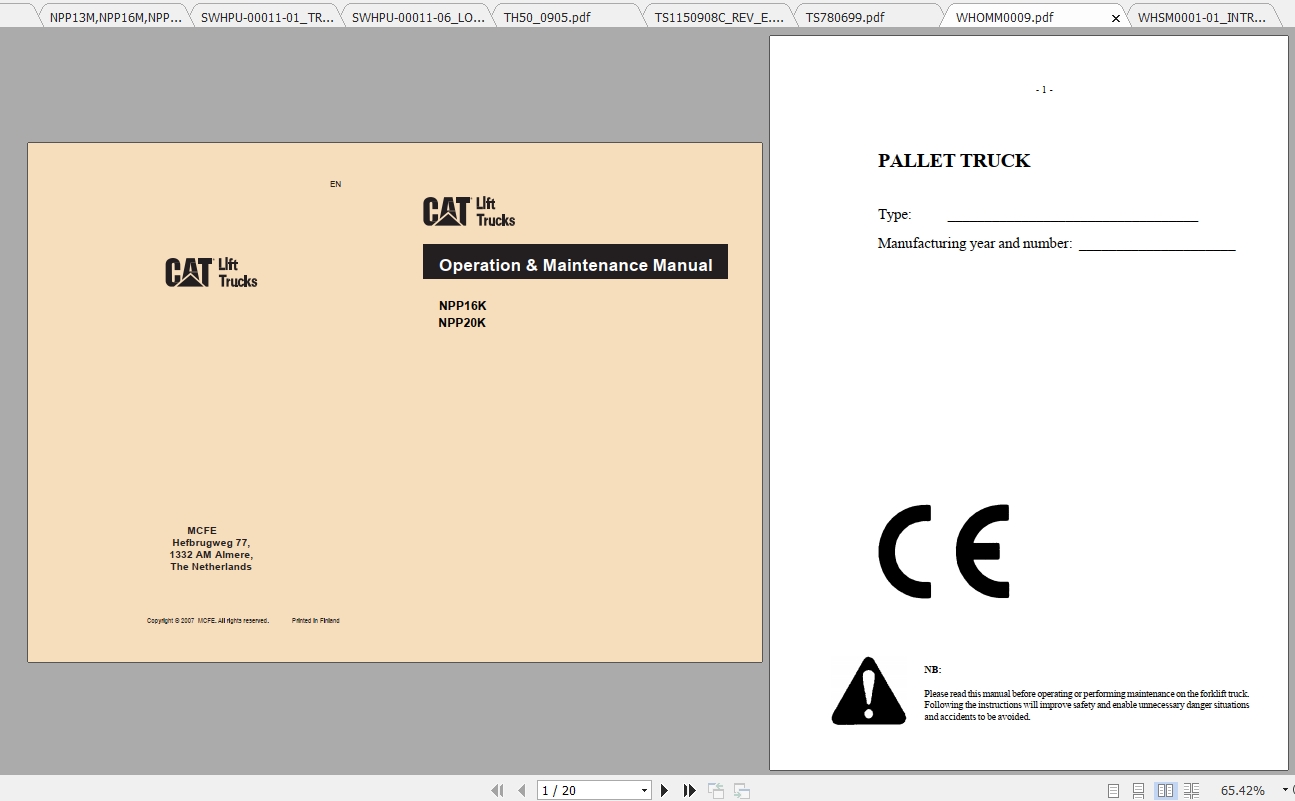Click the CAT Lift Trucks logo on back cover

[211, 273]
